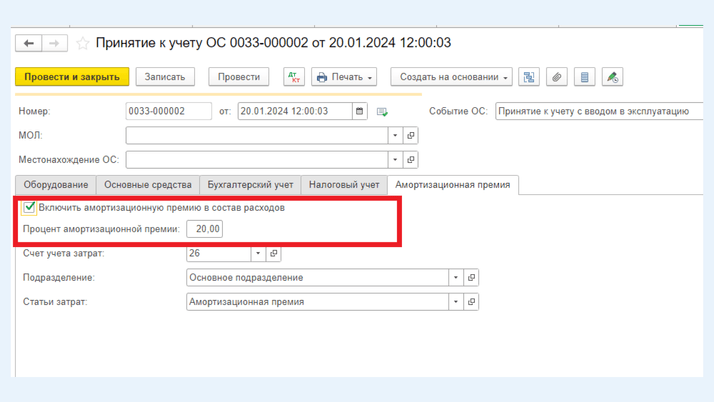
Task: Click Статьи затрат field showing Амортизационная премия
Action: 318,302
